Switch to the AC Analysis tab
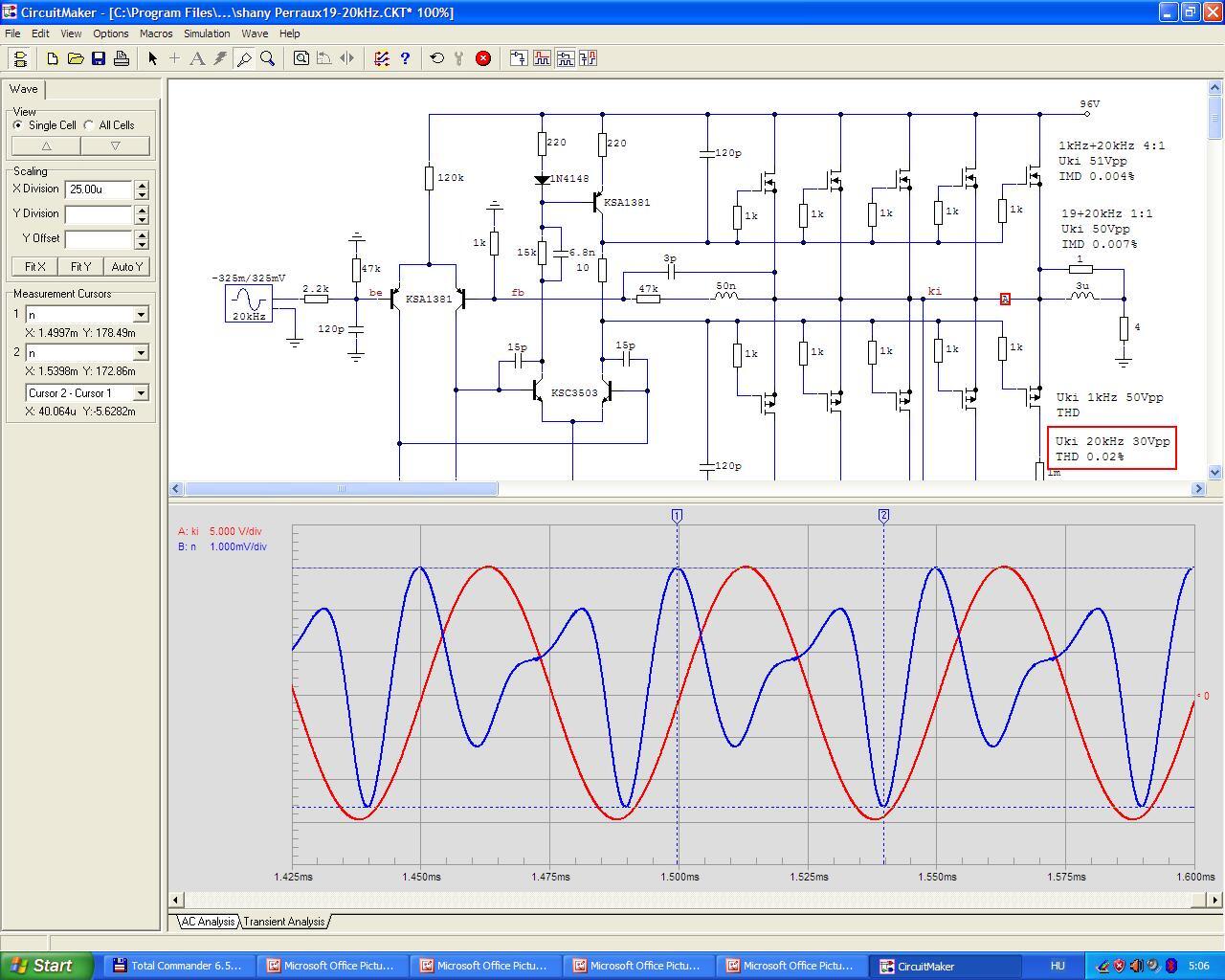1225x980 pixels. [208, 922]
